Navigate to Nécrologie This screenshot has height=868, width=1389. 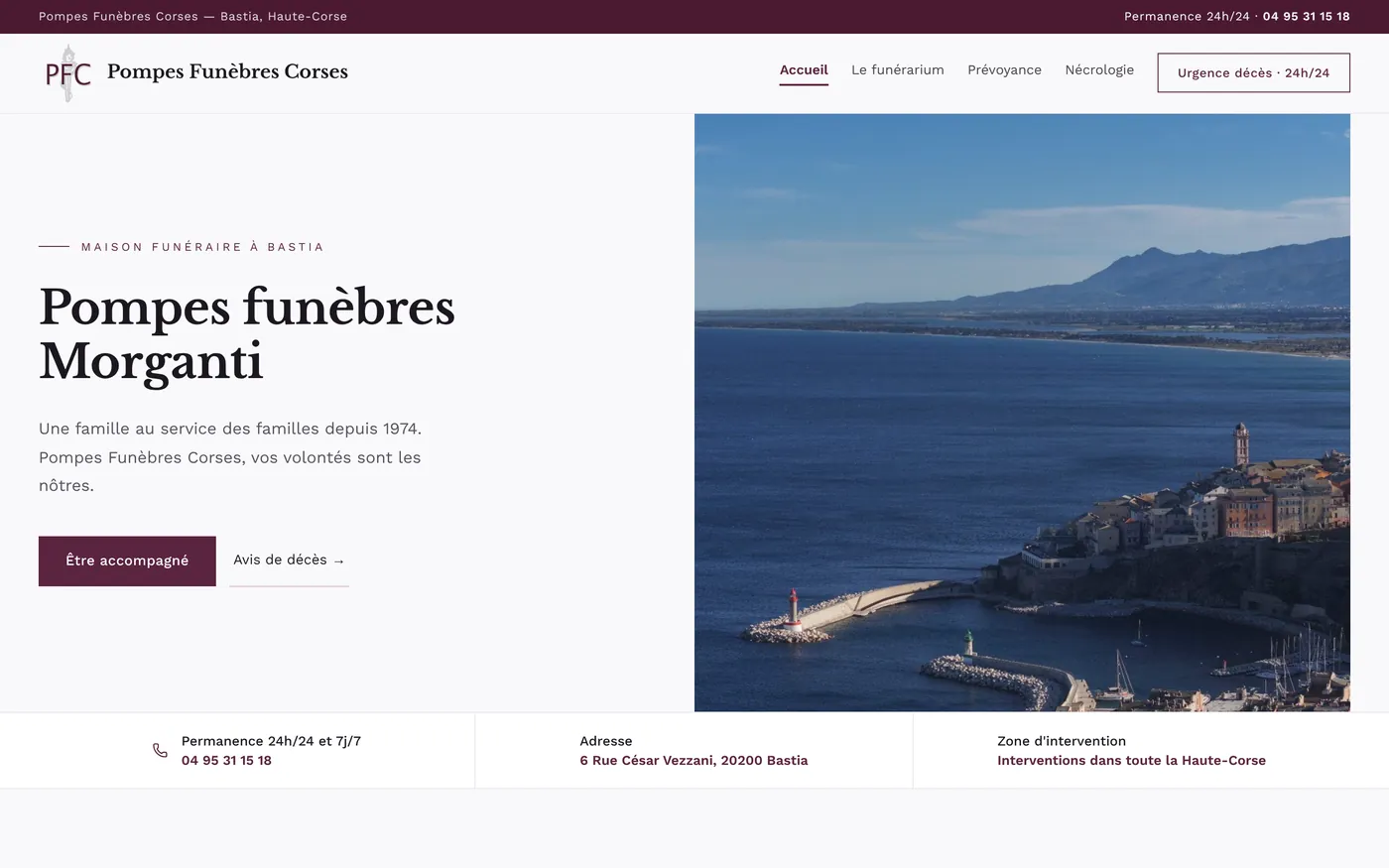coord(1099,70)
